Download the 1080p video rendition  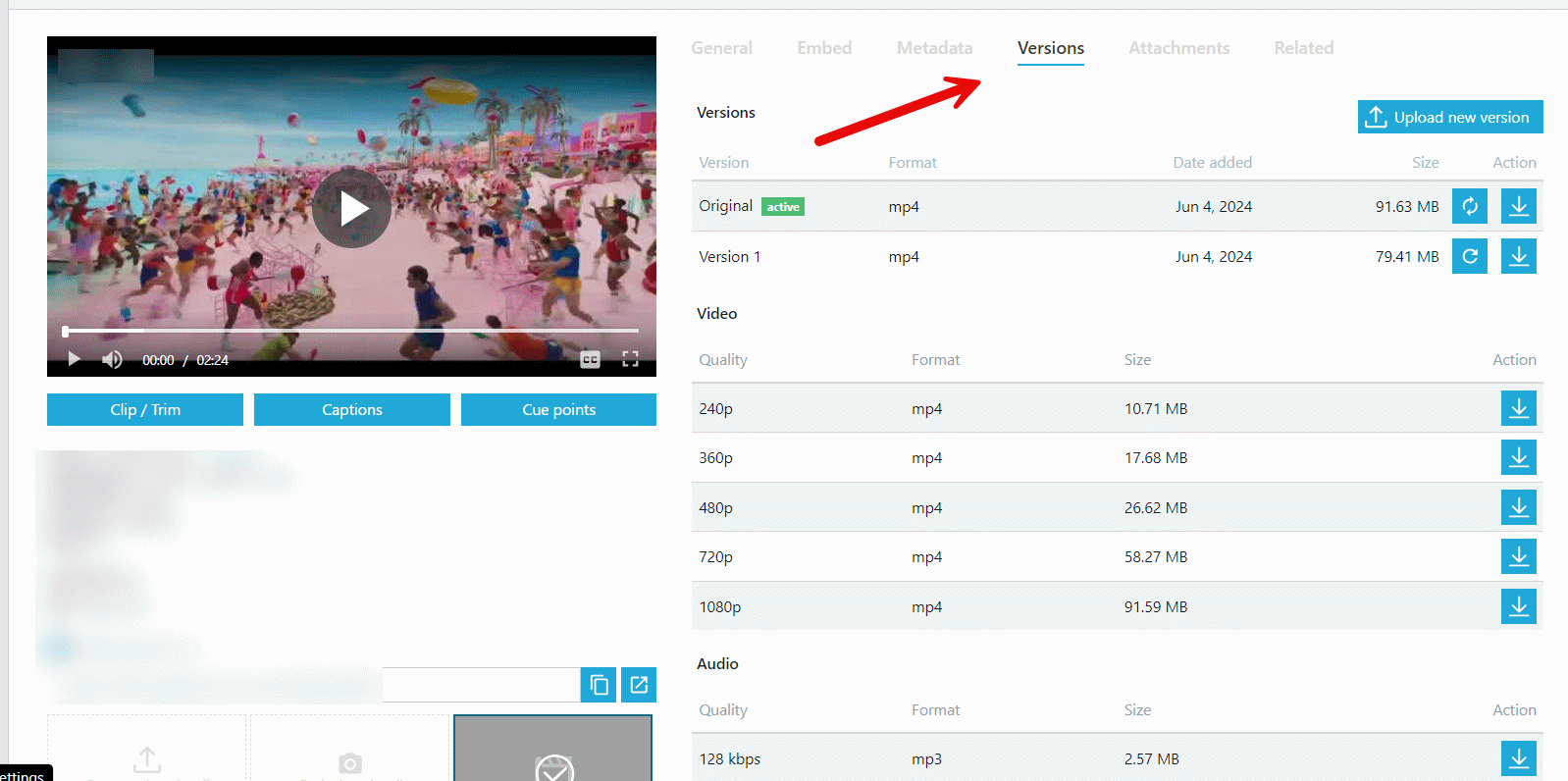click(1518, 606)
